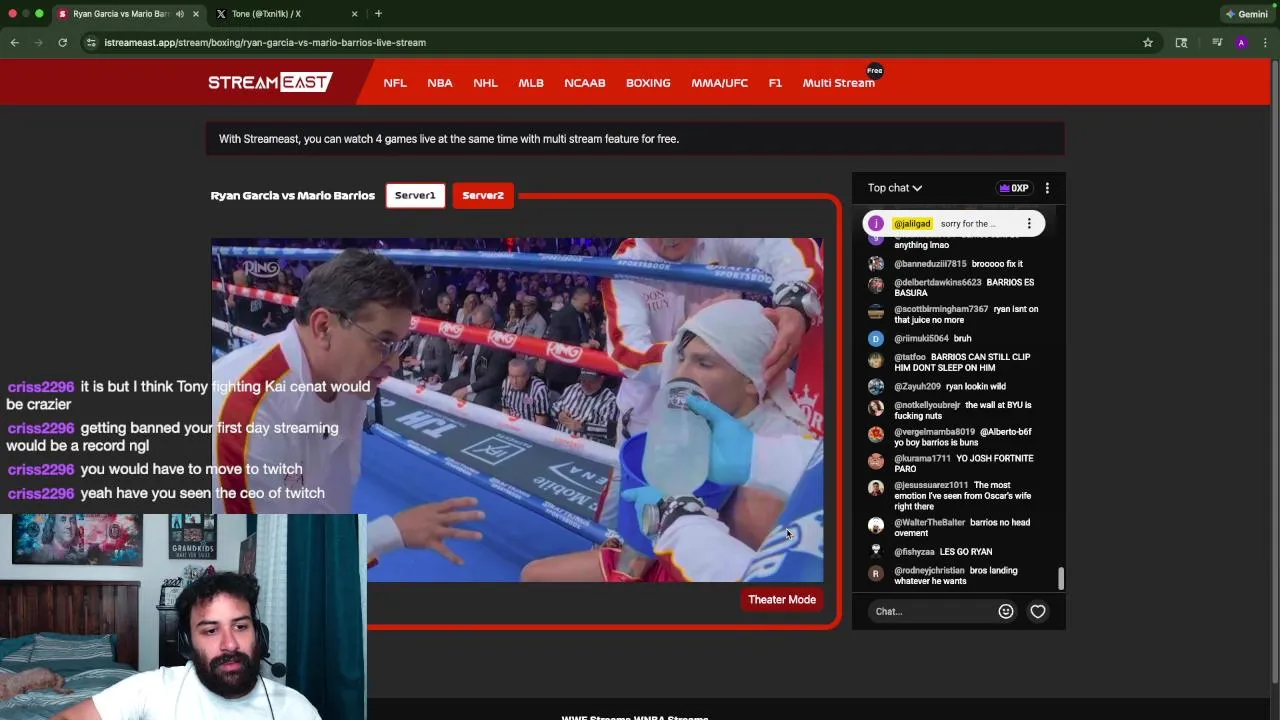Image resolution: width=1280 pixels, height=720 pixels.
Task: Open the purple profile avatar A
Action: 1241,42
